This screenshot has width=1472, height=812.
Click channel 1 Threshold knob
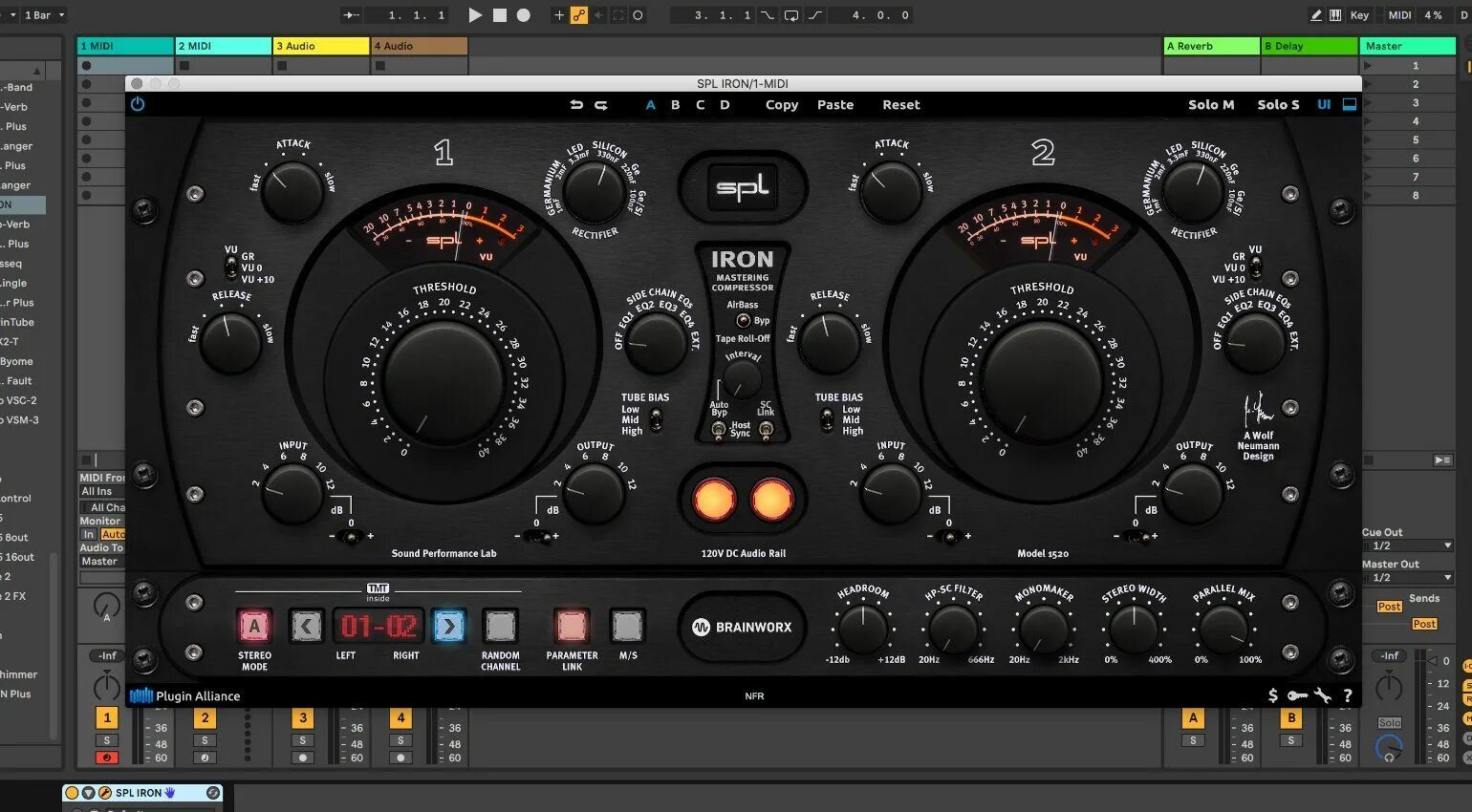pyautogui.click(x=444, y=381)
